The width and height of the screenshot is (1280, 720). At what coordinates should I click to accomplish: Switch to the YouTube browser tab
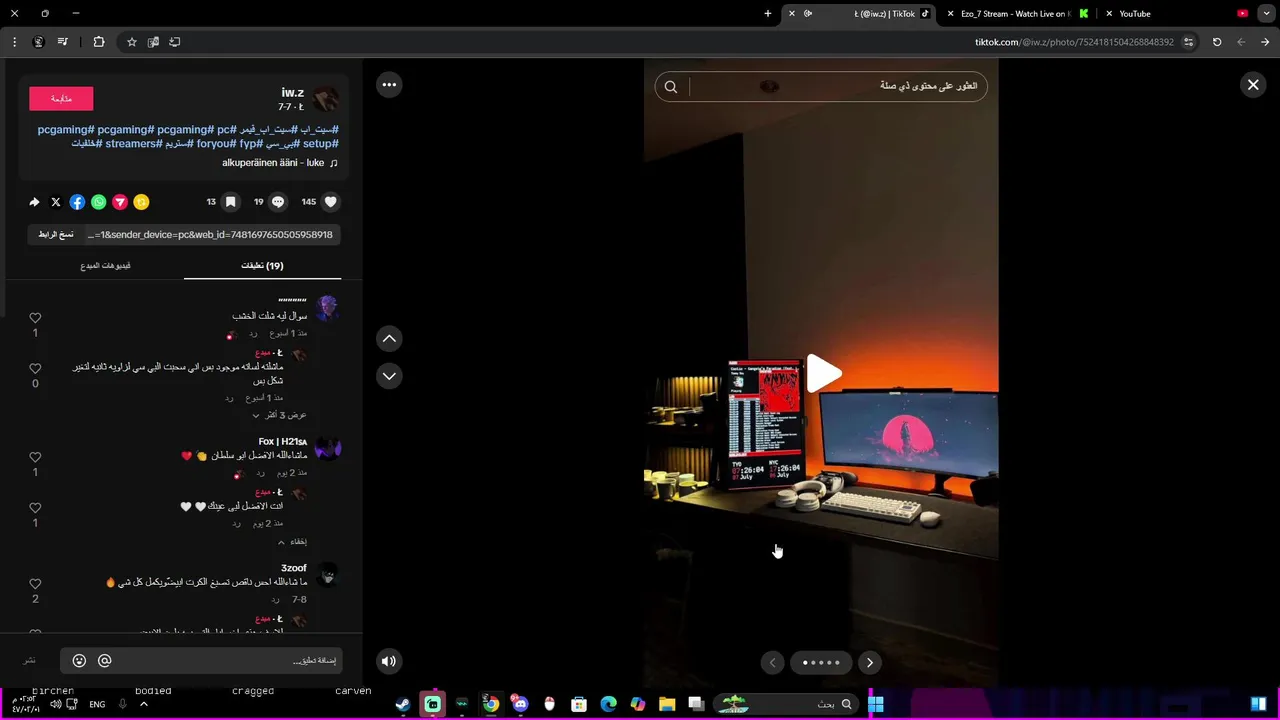(1176, 14)
